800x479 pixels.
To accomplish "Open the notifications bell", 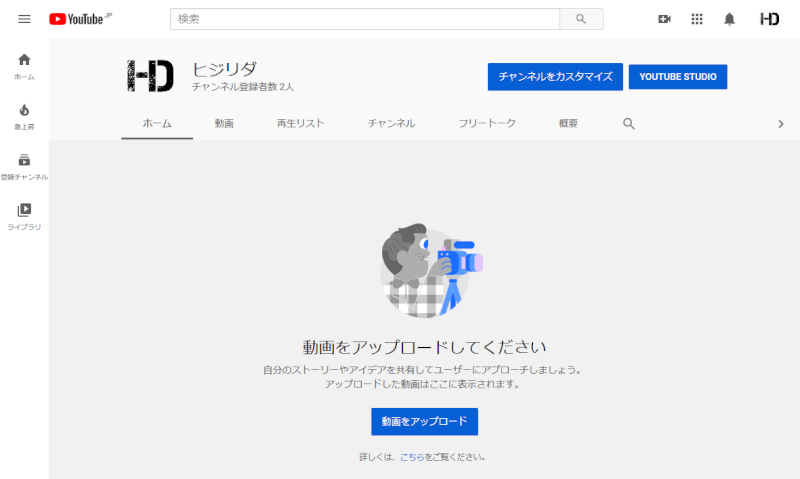I will point(730,19).
